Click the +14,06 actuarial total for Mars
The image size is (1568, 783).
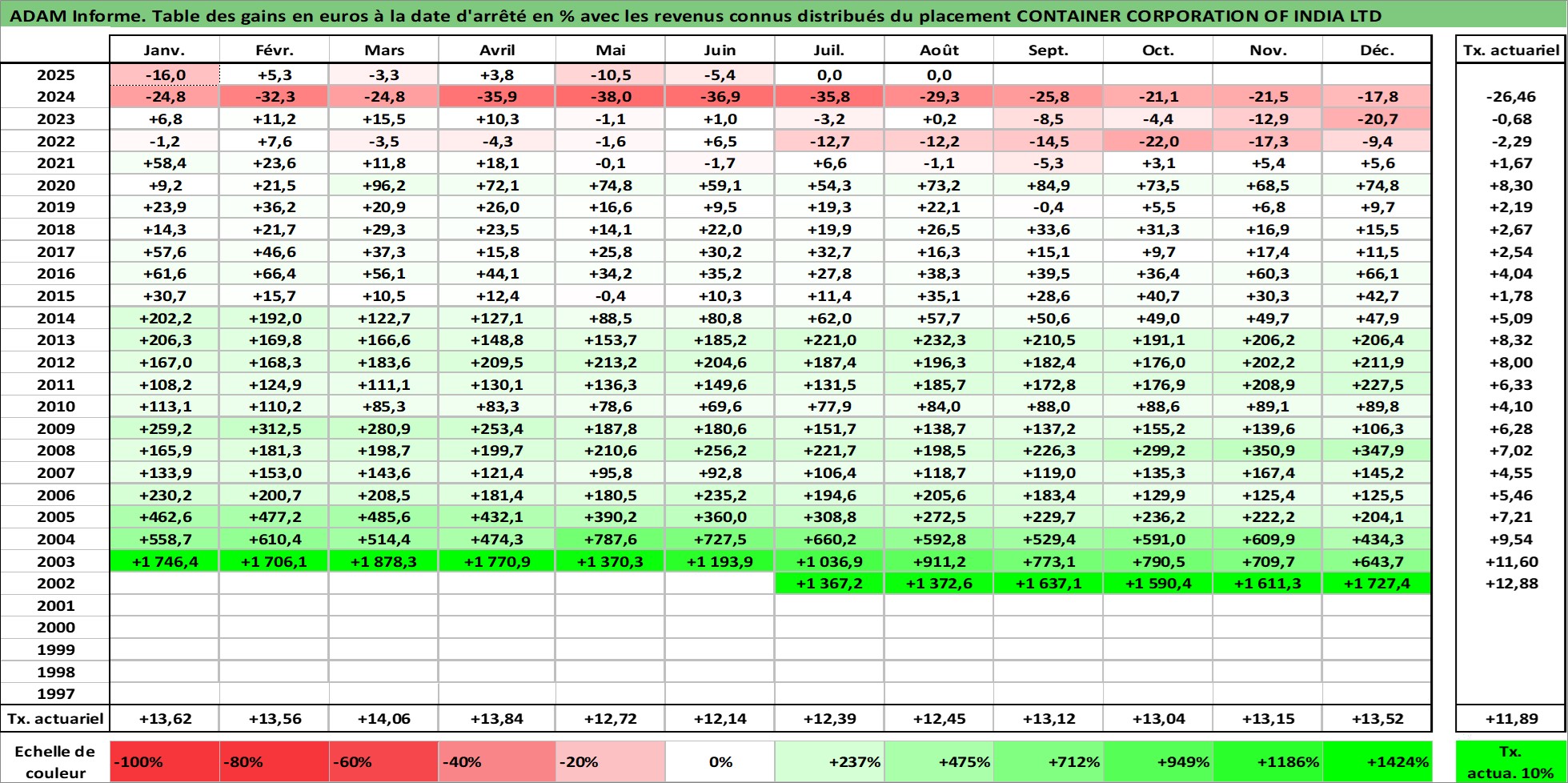coord(383,719)
